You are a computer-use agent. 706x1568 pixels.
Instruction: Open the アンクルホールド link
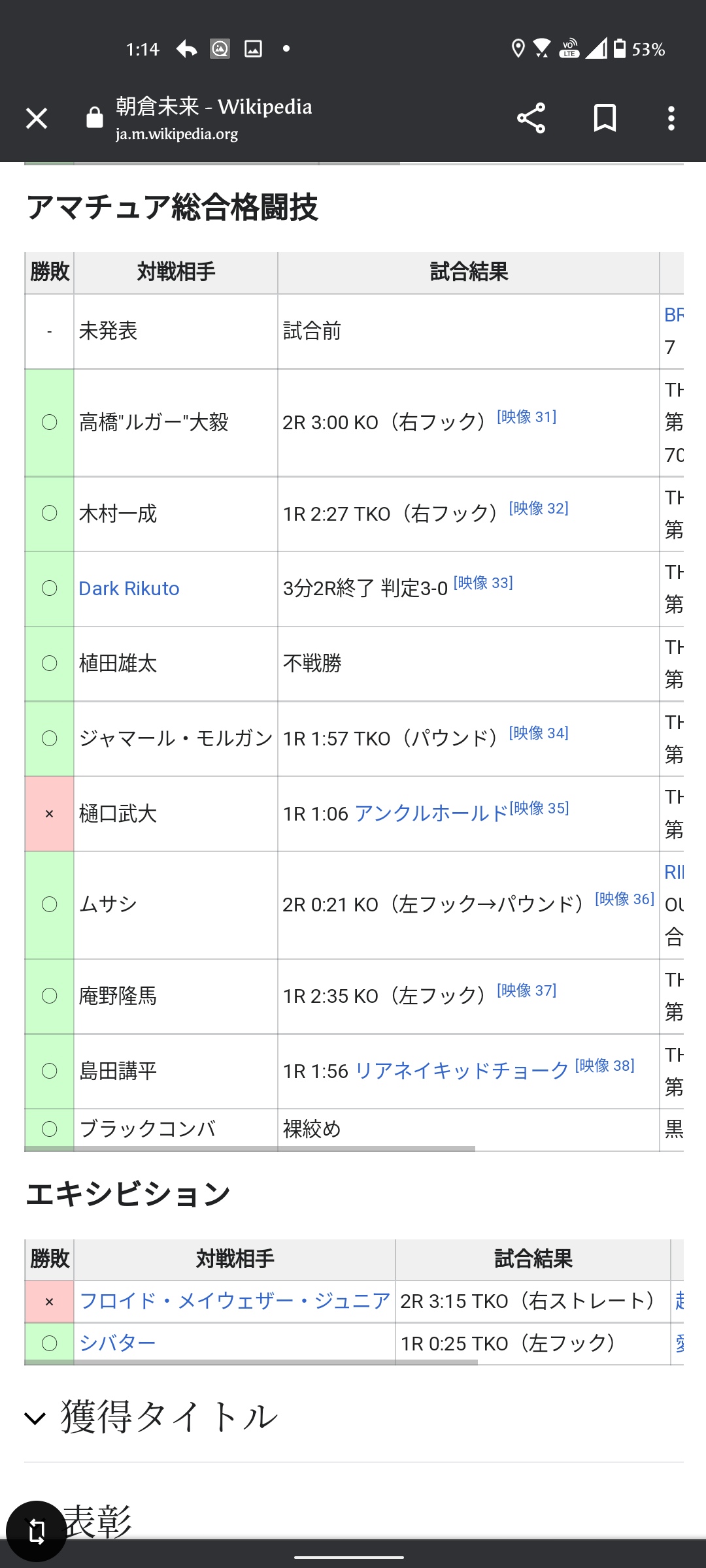point(431,813)
